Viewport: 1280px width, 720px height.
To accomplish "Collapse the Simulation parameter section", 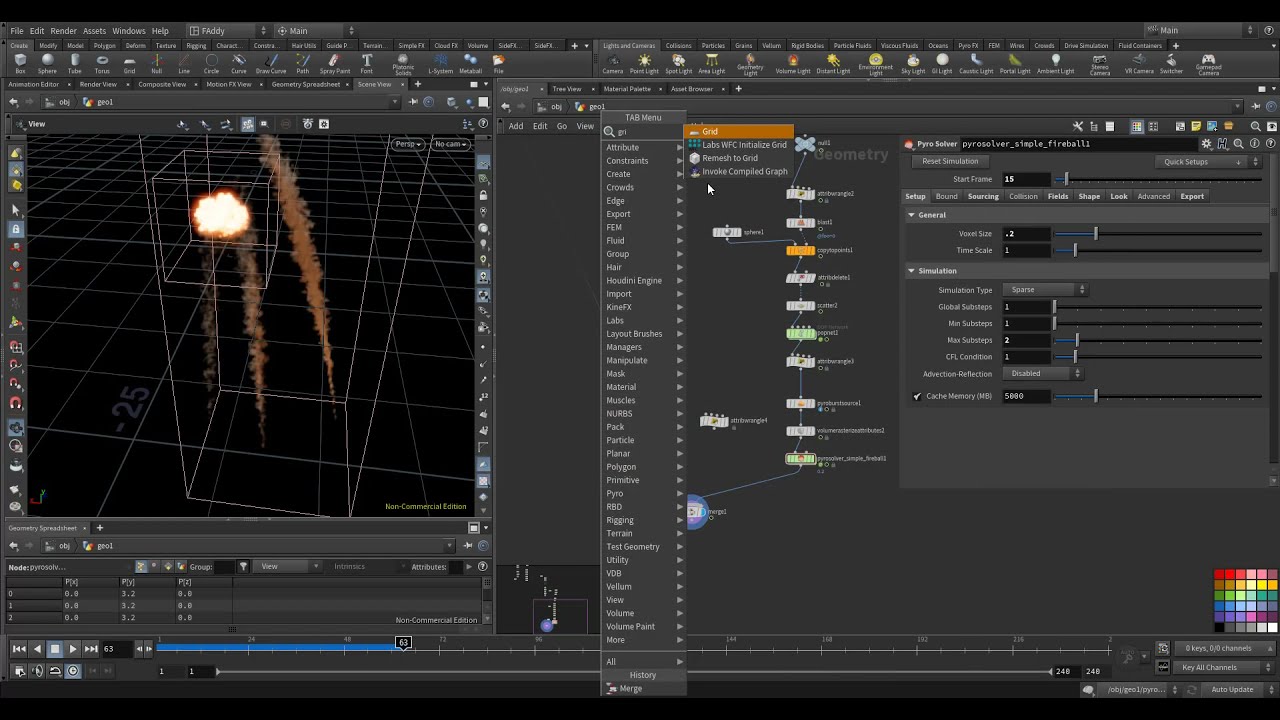I will click(911, 271).
